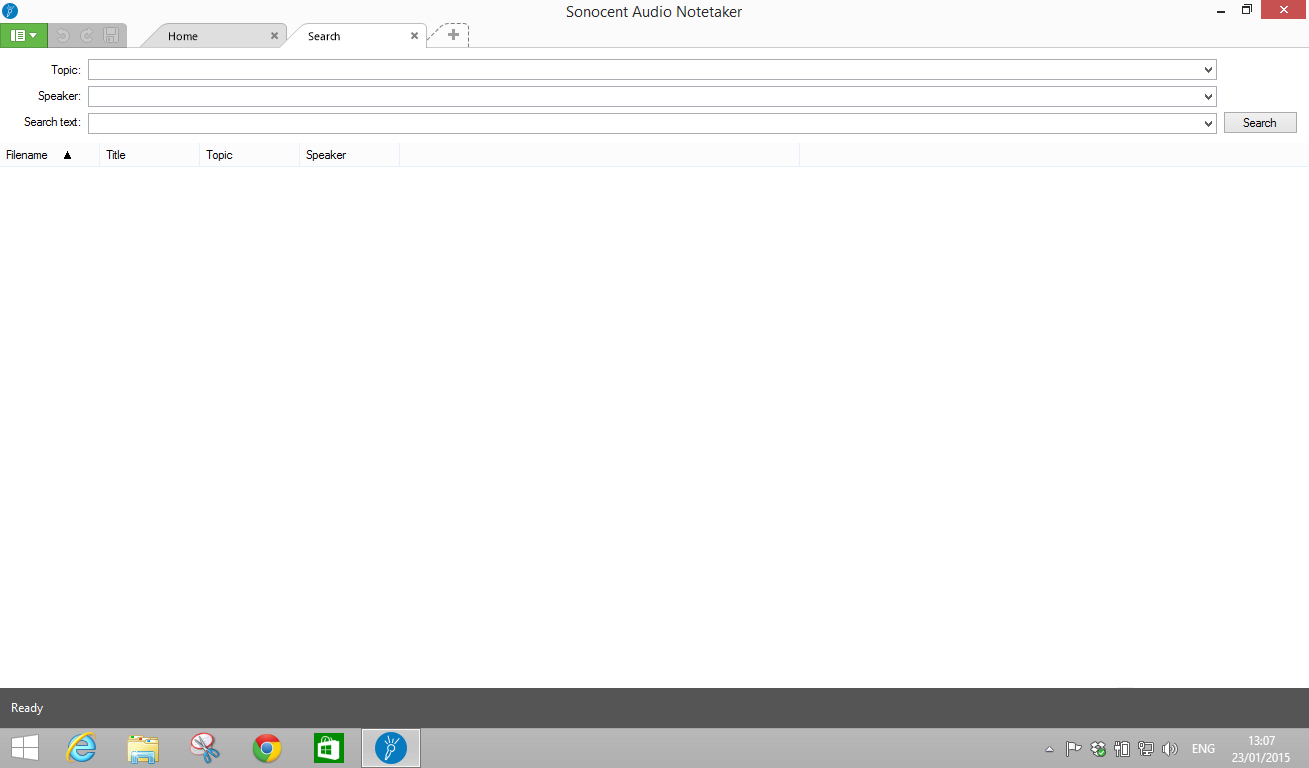
Task: Open File Explorer from taskbar
Action: coord(143,748)
